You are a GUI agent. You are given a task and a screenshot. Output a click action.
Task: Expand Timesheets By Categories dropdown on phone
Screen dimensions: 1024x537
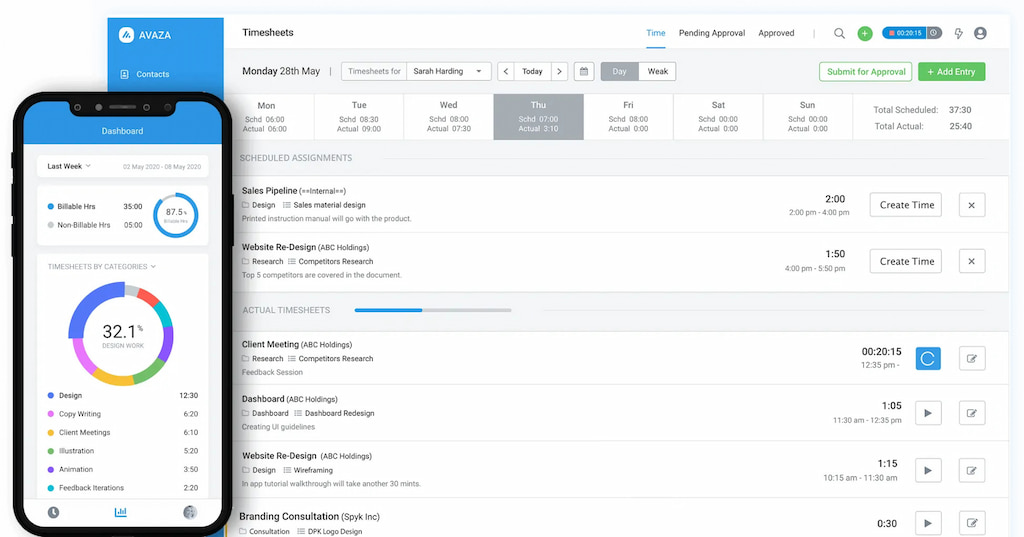102,267
